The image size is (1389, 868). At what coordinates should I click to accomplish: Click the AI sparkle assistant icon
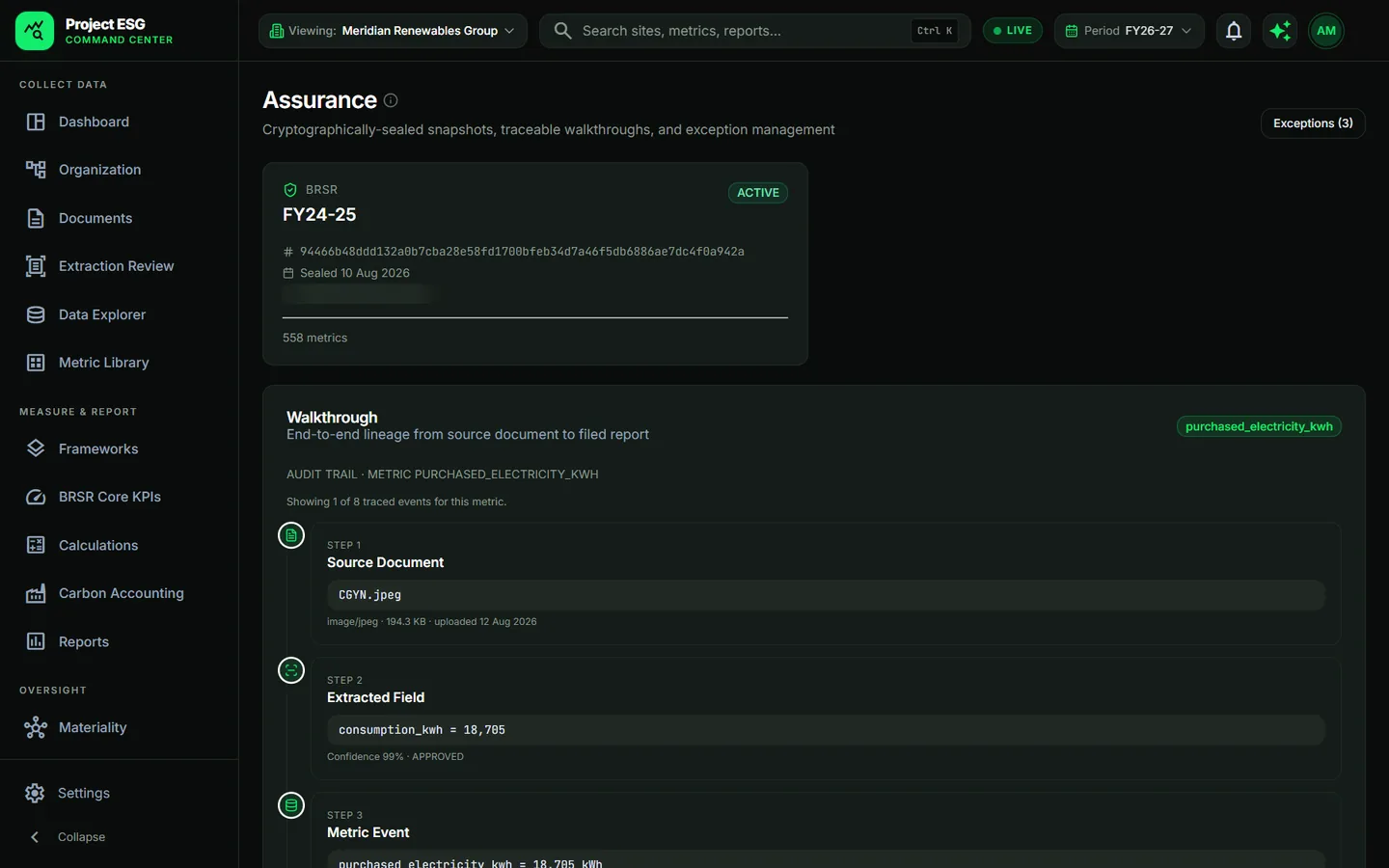click(x=1280, y=31)
